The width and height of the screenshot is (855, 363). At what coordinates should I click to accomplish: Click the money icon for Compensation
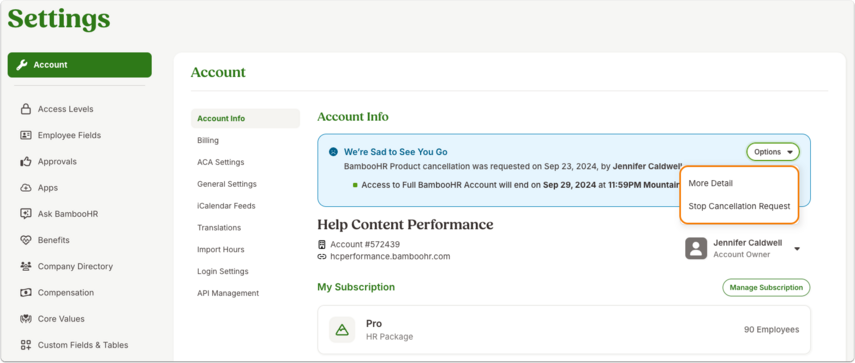pyautogui.click(x=26, y=293)
